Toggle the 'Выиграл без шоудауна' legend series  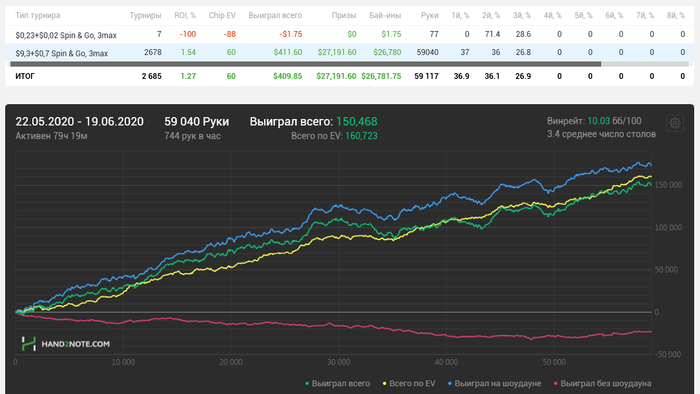click(602, 383)
